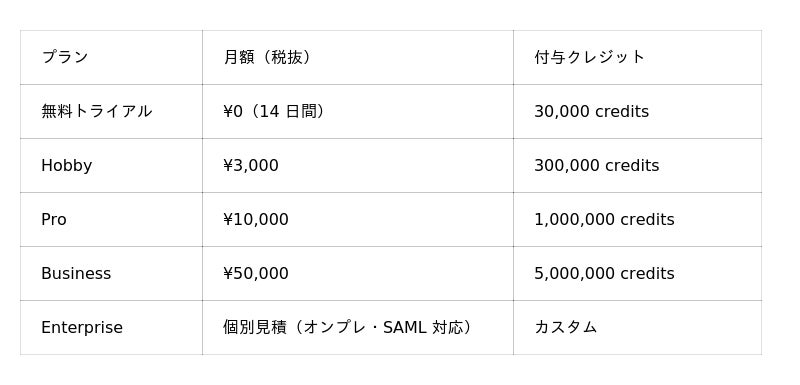The image size is (800, 385).
Task: Click the word credits in Pro row
Action: click(647, 219)
